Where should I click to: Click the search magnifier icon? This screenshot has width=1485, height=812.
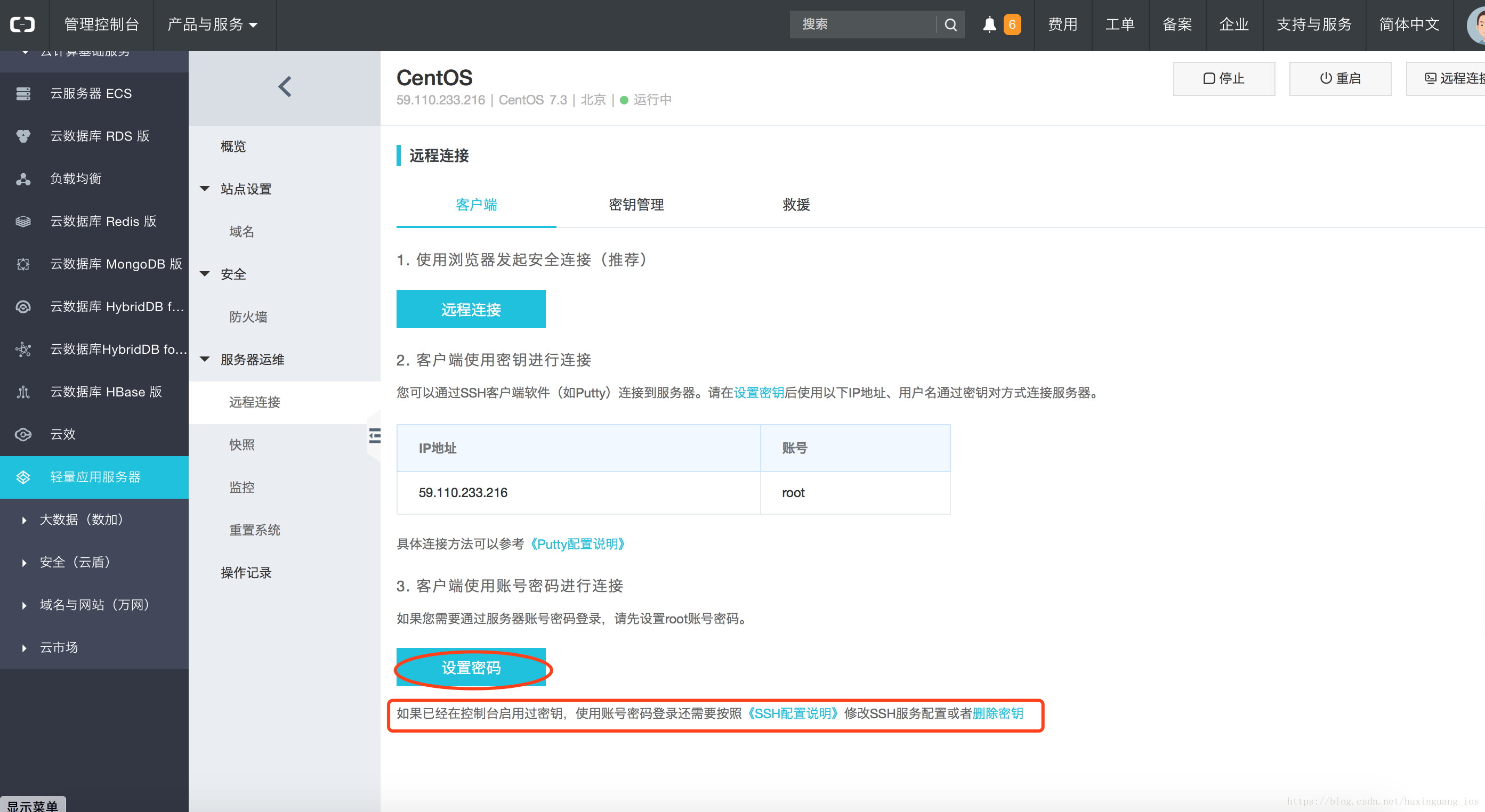pos(950,25)
